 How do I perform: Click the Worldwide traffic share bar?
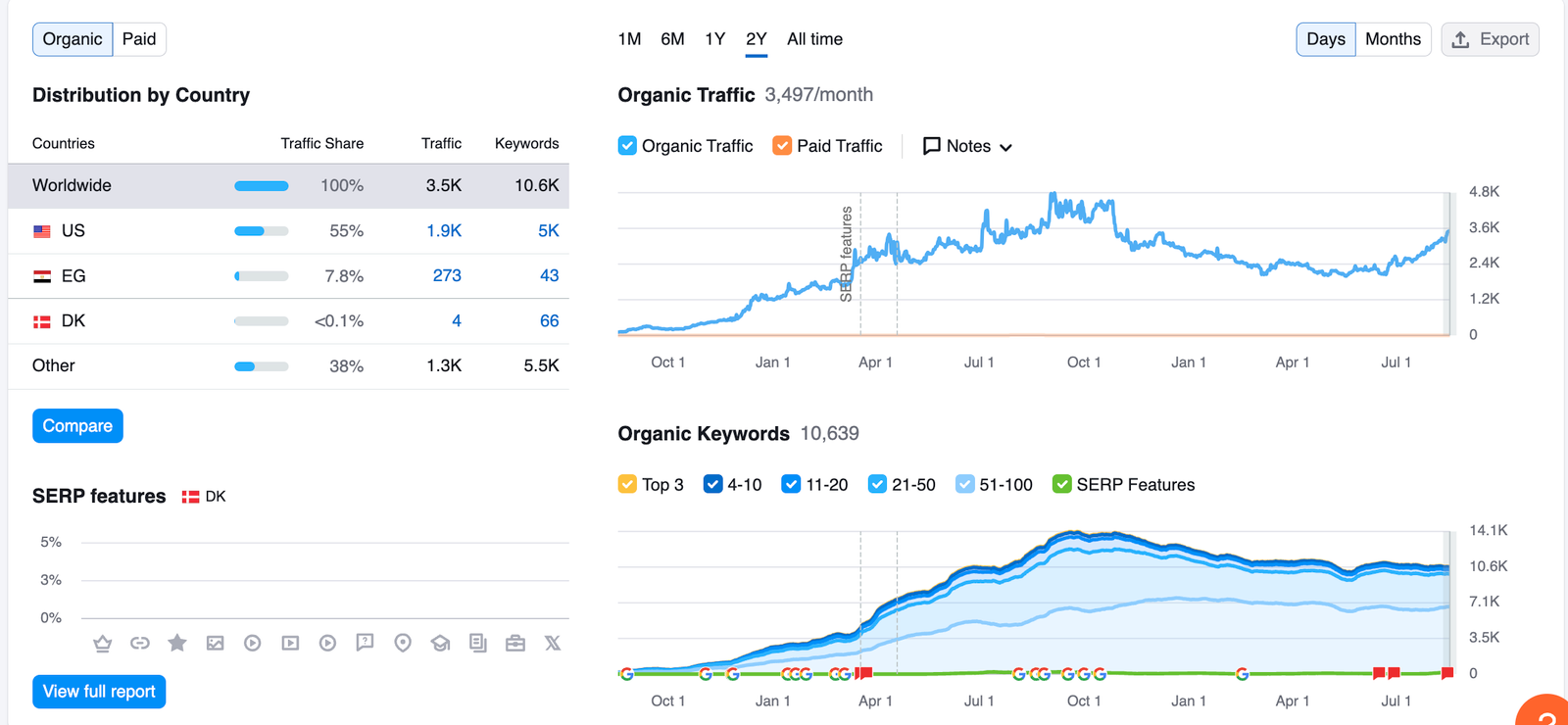click(x=262, y=186)
